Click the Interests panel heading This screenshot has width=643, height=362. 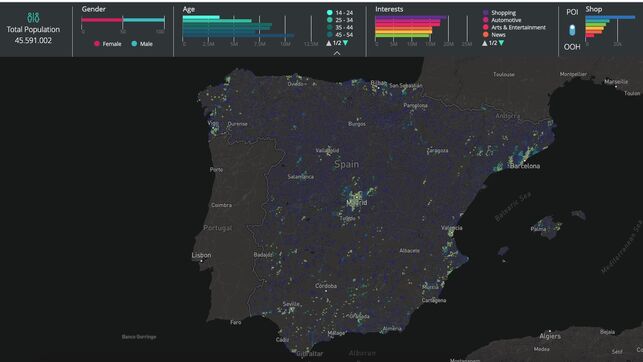point(389,9)
